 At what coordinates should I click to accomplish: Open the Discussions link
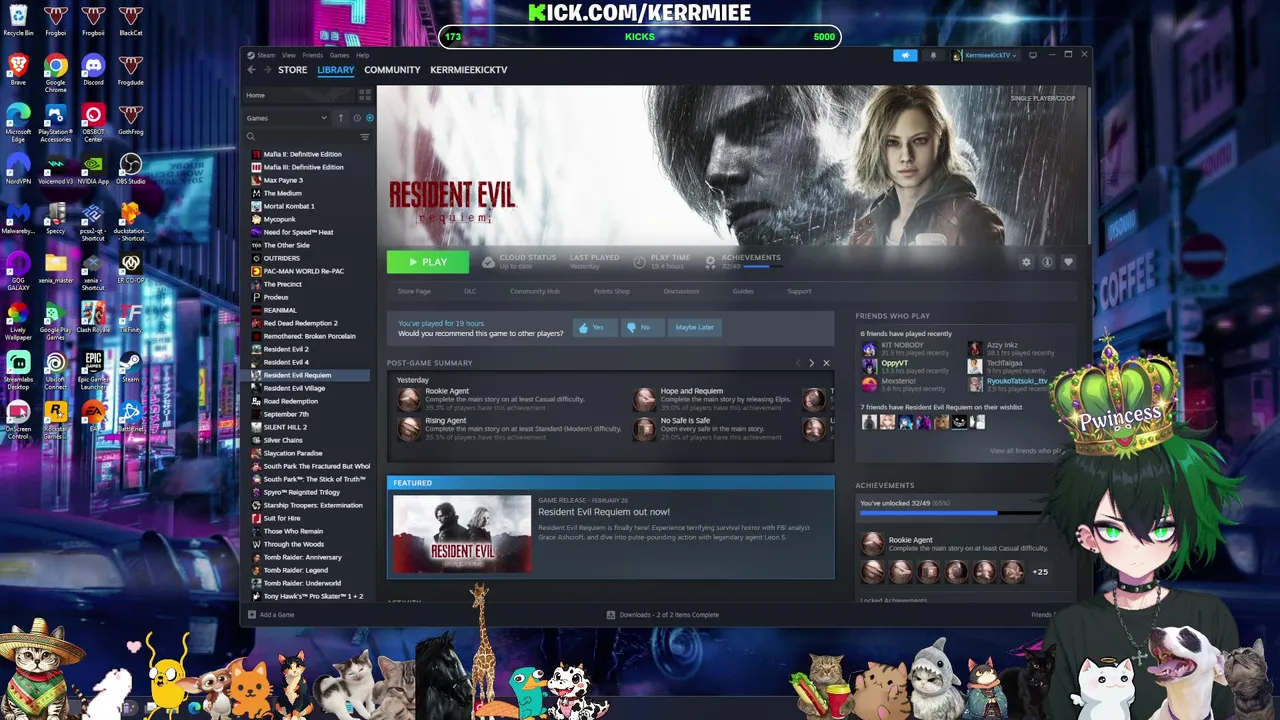pyautogui.click(x=681, y=291)
